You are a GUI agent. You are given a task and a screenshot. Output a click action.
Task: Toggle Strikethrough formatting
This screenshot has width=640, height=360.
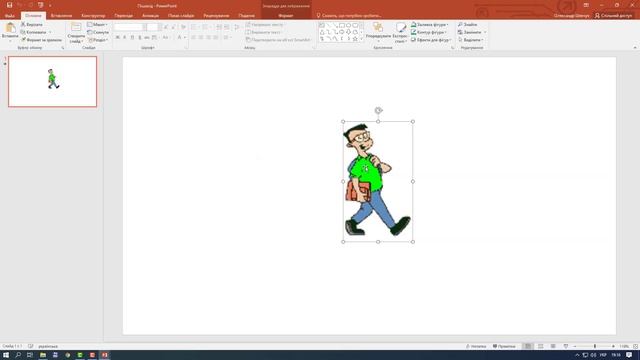[147, 38]
